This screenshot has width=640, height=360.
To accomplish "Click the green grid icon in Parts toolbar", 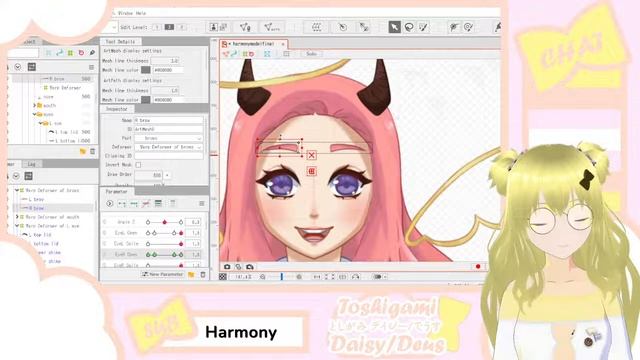I will (x=70, y=53).
